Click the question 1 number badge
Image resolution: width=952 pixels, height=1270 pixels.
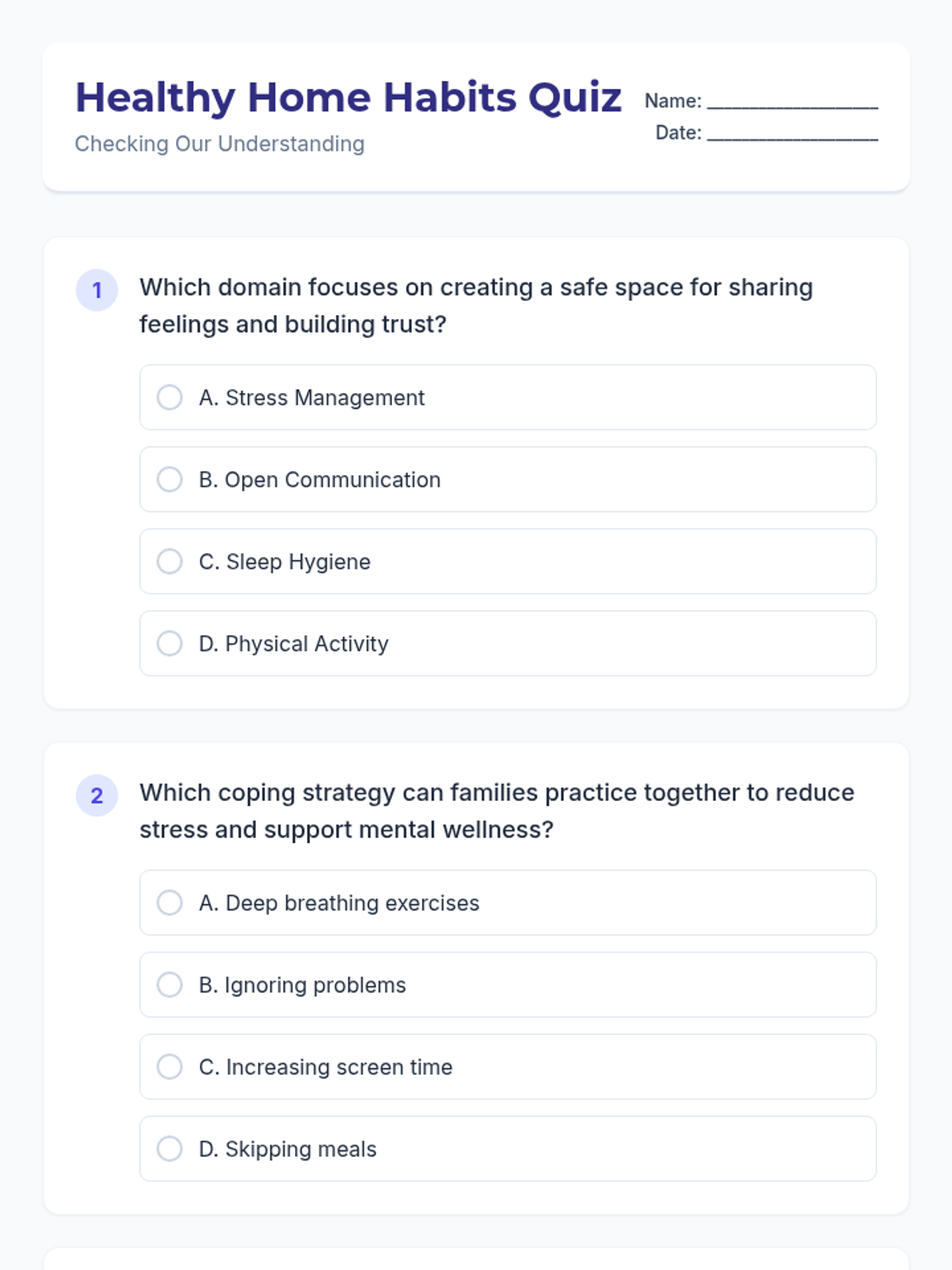[x=97, y=291]
